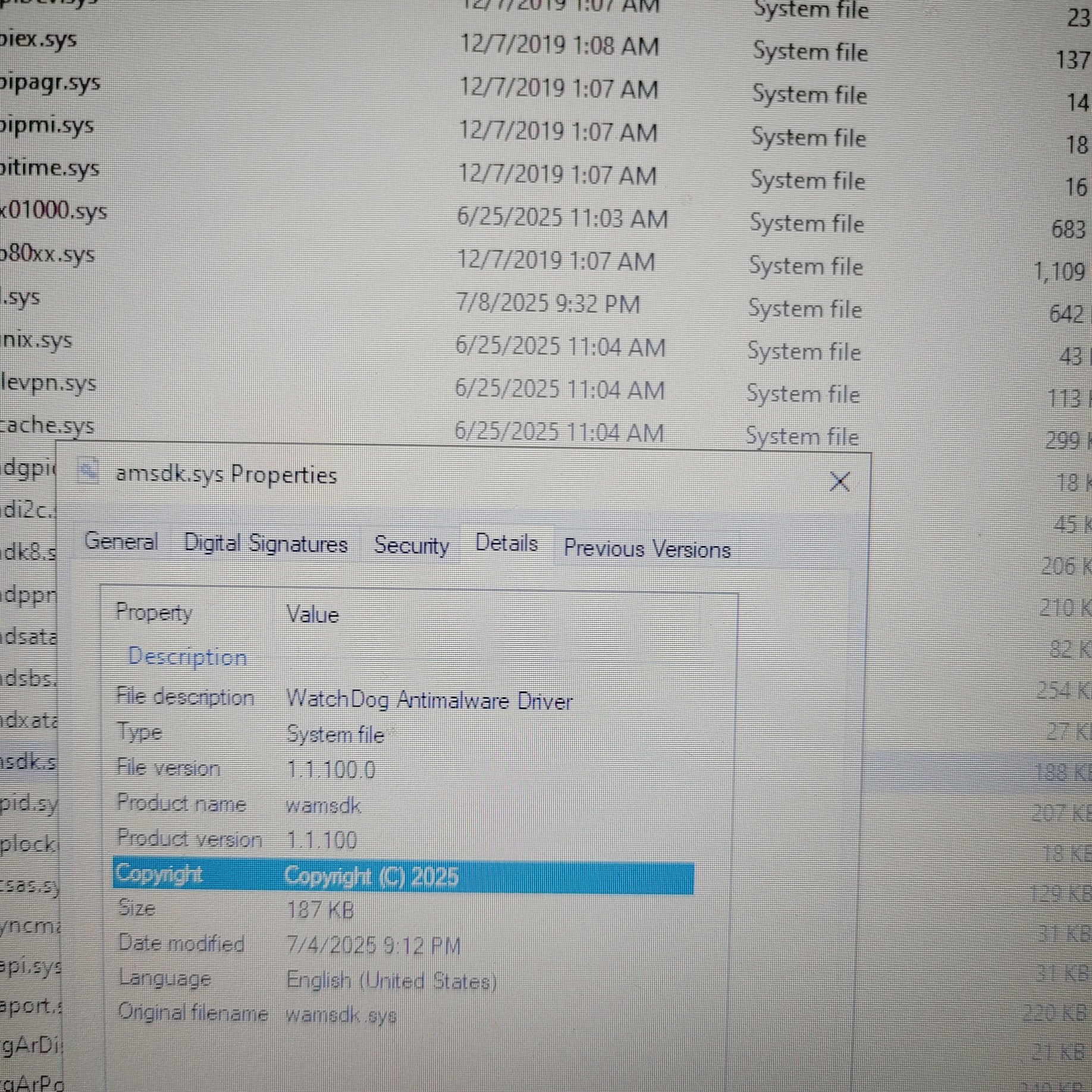Click the value 'WatchDog Antimalware Driver'
This screenshot has height=1092, width=1092.
(x=429, y=700)
